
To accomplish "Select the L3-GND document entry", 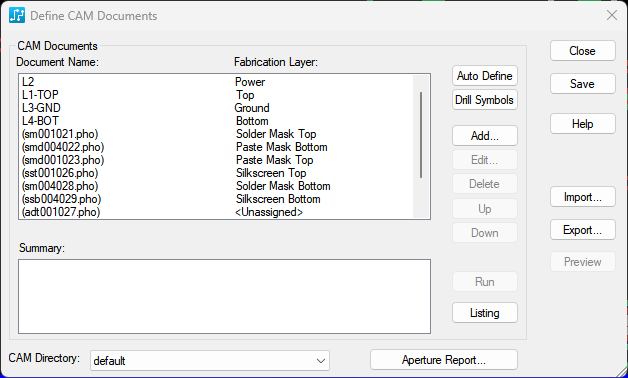I will pos(216,108).
